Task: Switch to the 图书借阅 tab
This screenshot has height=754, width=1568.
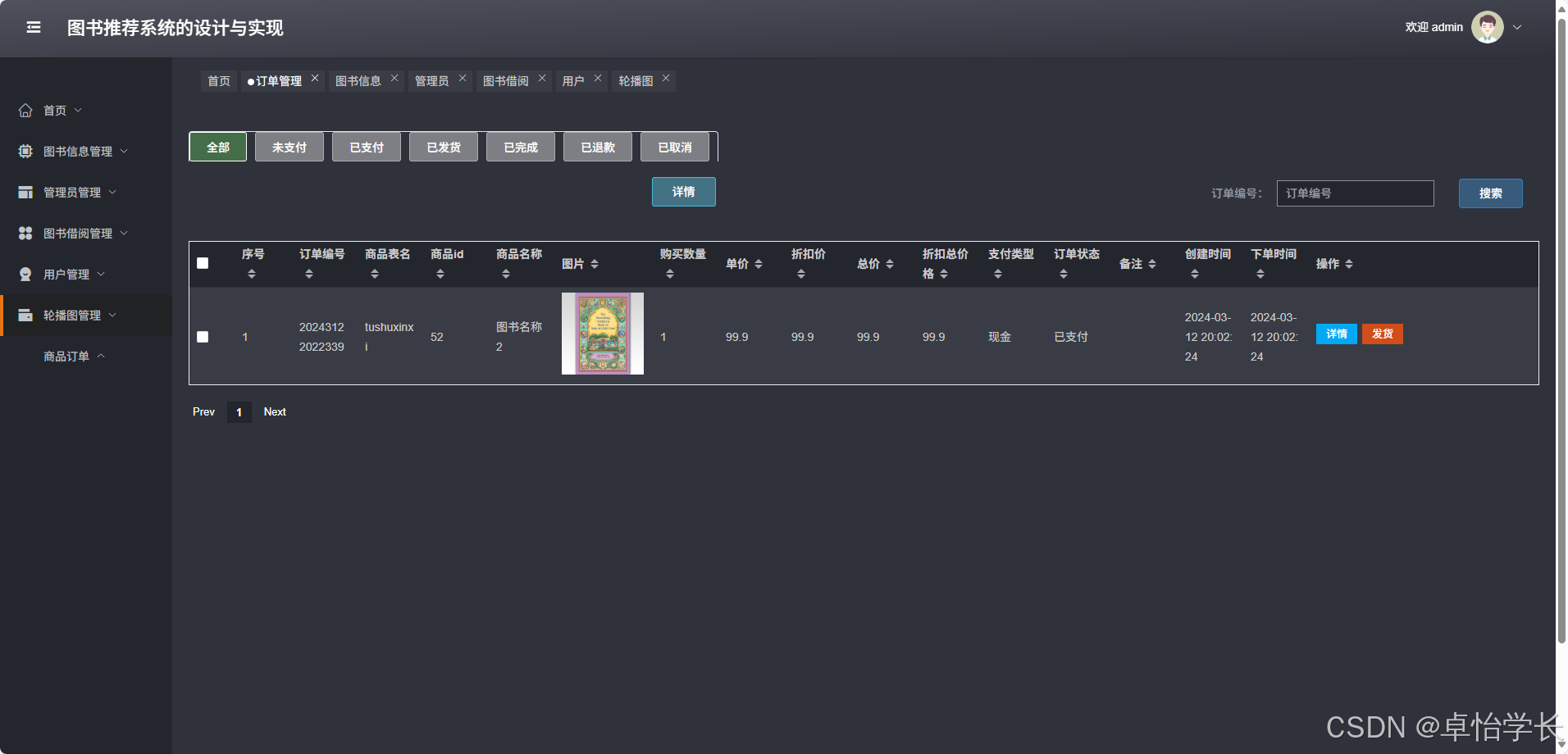Action: [506, 81]
